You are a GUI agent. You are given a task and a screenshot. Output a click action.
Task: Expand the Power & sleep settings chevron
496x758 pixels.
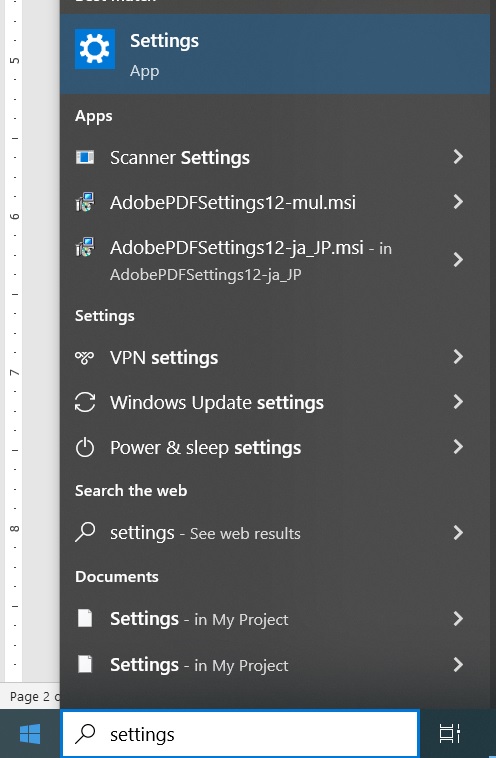coord(458,447)
